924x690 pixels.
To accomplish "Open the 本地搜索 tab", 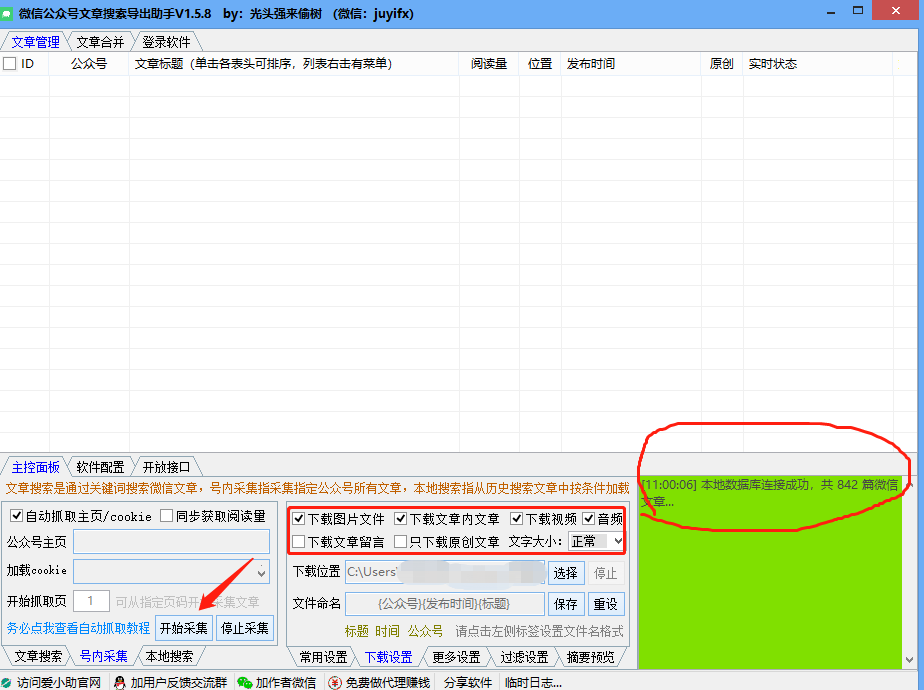I will (169, 656).
